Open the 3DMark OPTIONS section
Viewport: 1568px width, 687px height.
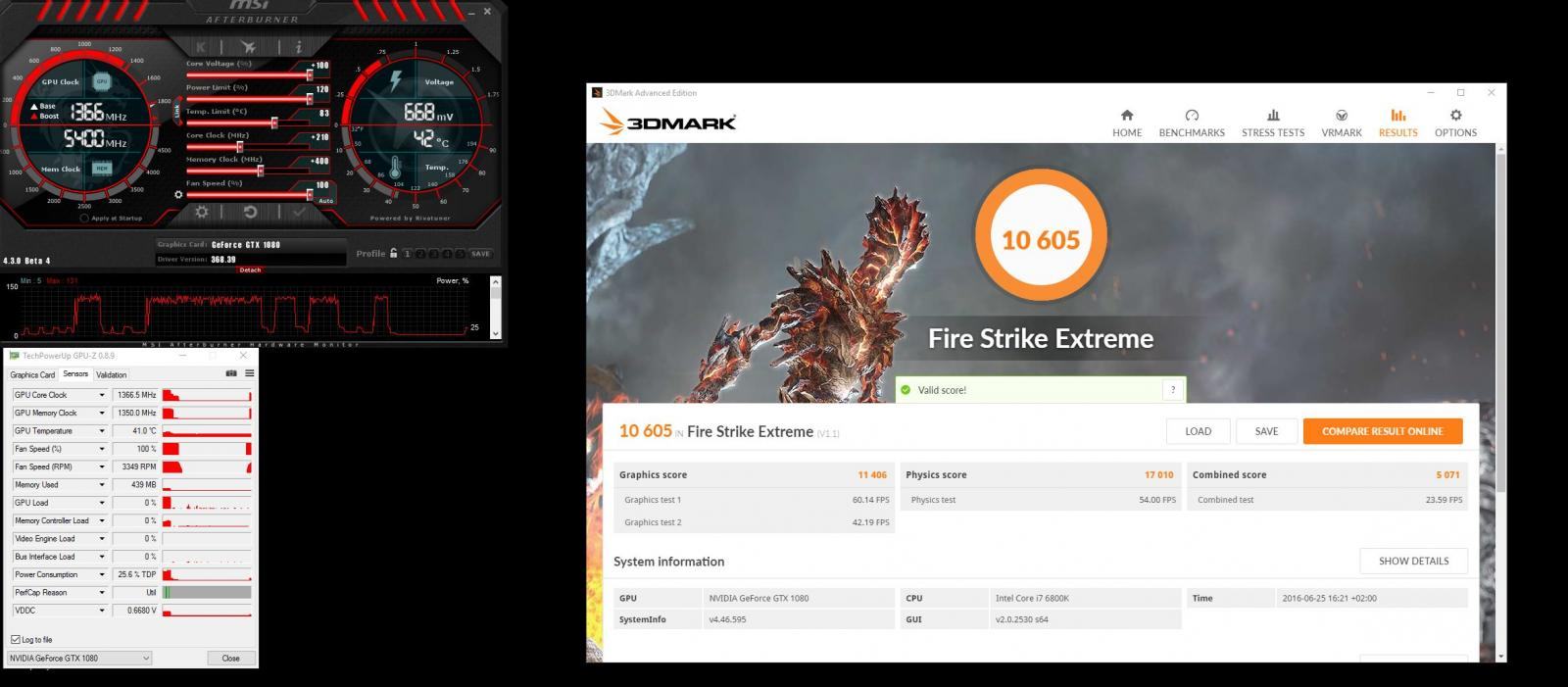tap(1455, 123)
